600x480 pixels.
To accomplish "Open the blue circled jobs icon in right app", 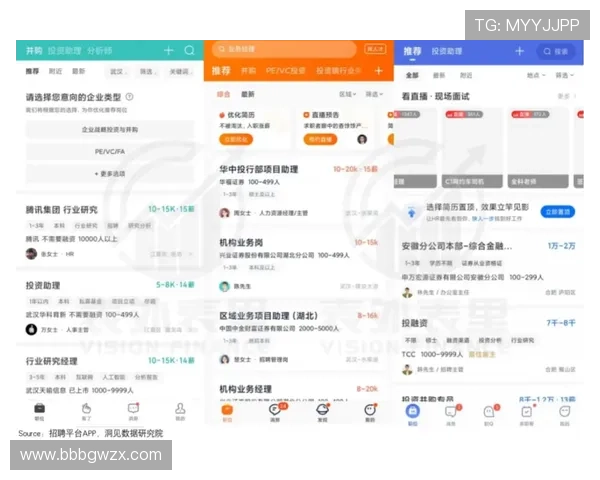I will [x=412, y=411].
